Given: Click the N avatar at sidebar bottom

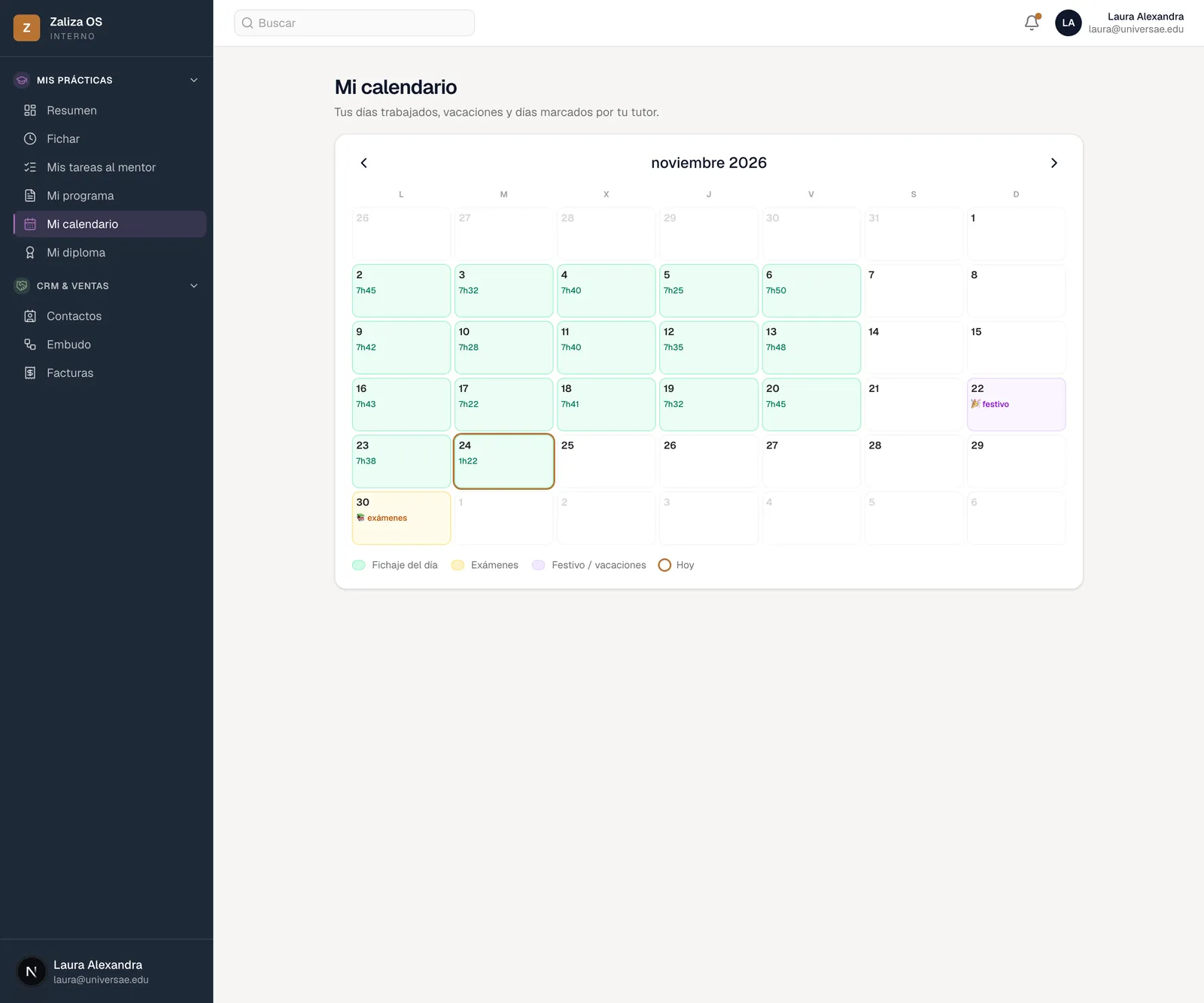Looking at the screenshot, I should pos(32,971).
